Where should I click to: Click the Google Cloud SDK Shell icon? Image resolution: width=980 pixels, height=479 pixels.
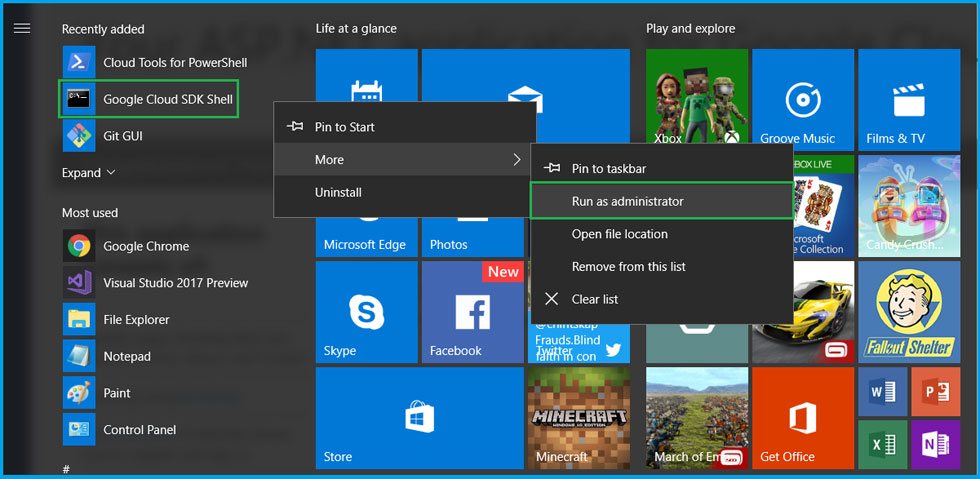(79, 99)
